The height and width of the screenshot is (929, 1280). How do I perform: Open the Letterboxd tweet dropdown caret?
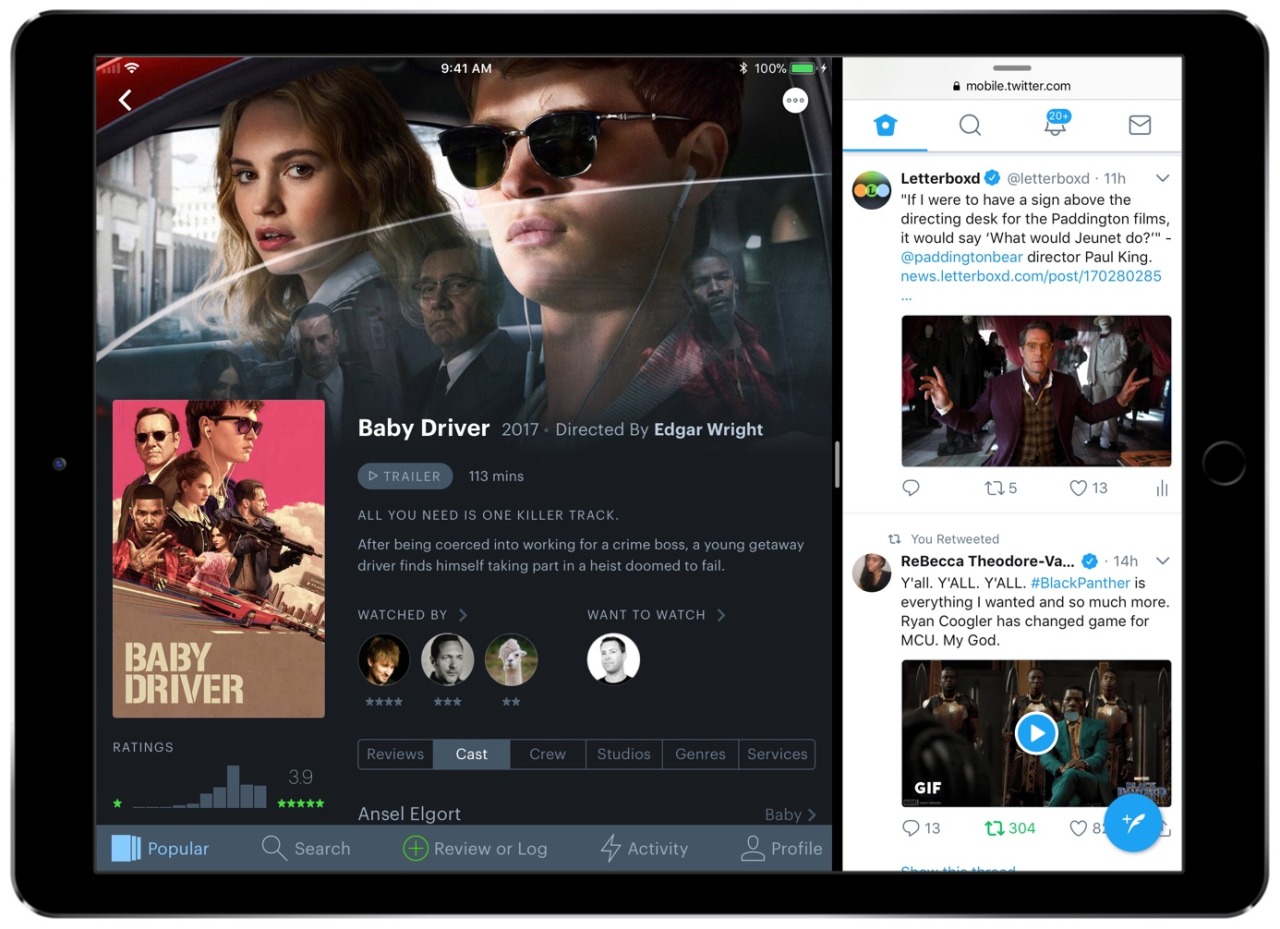click(1162, 178)
